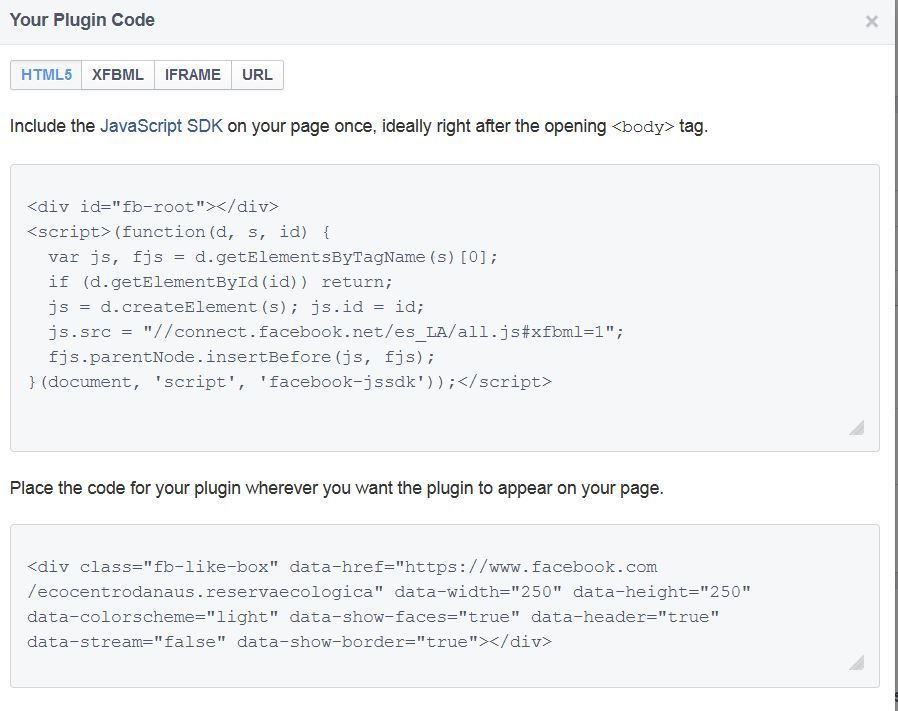Grab resize handle of plugin code box
898x711 pixels.
[x=856, y=663]
